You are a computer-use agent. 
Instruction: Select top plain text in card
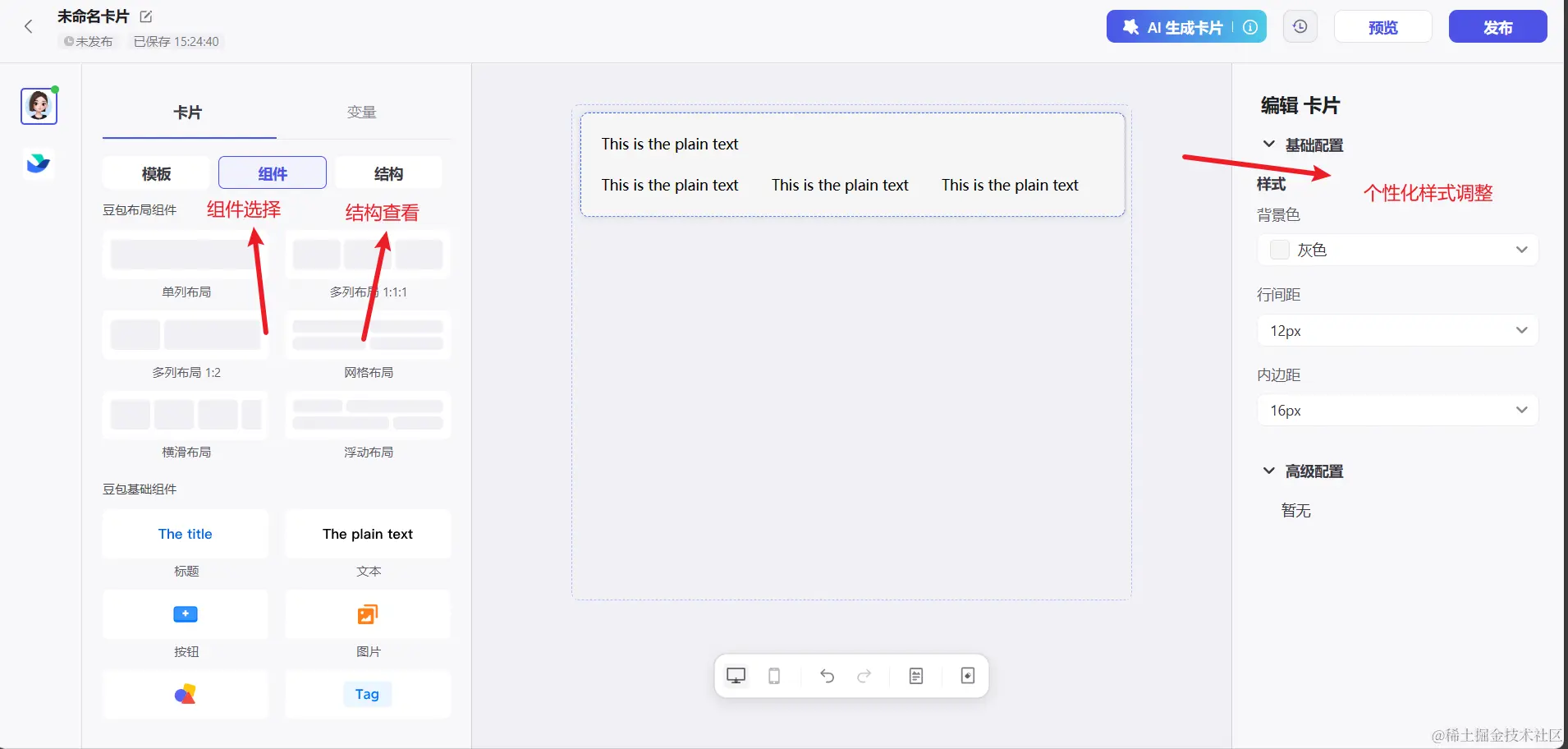670,144
